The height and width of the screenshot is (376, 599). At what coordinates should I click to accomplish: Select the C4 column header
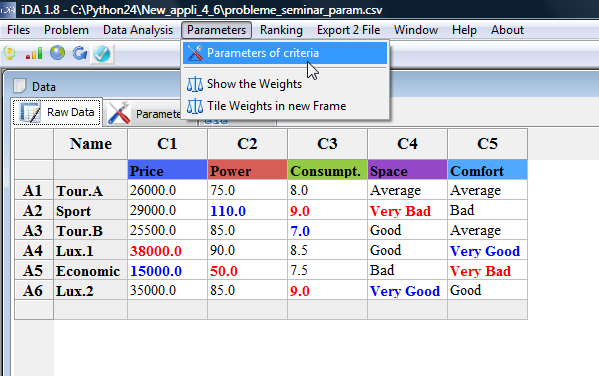point(407,144)
